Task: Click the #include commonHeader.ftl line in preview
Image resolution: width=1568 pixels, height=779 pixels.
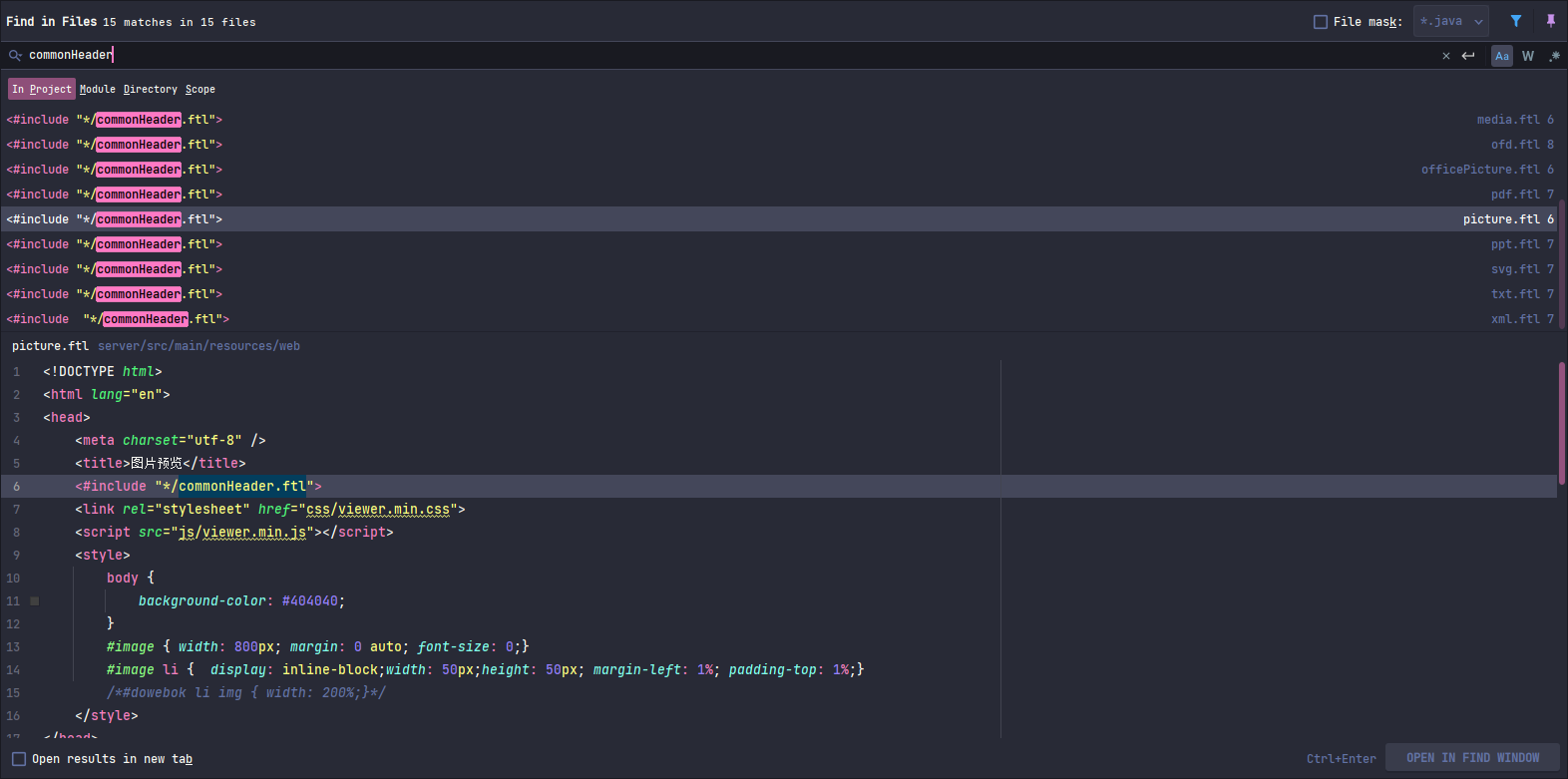Action: [x=198, y=487]
